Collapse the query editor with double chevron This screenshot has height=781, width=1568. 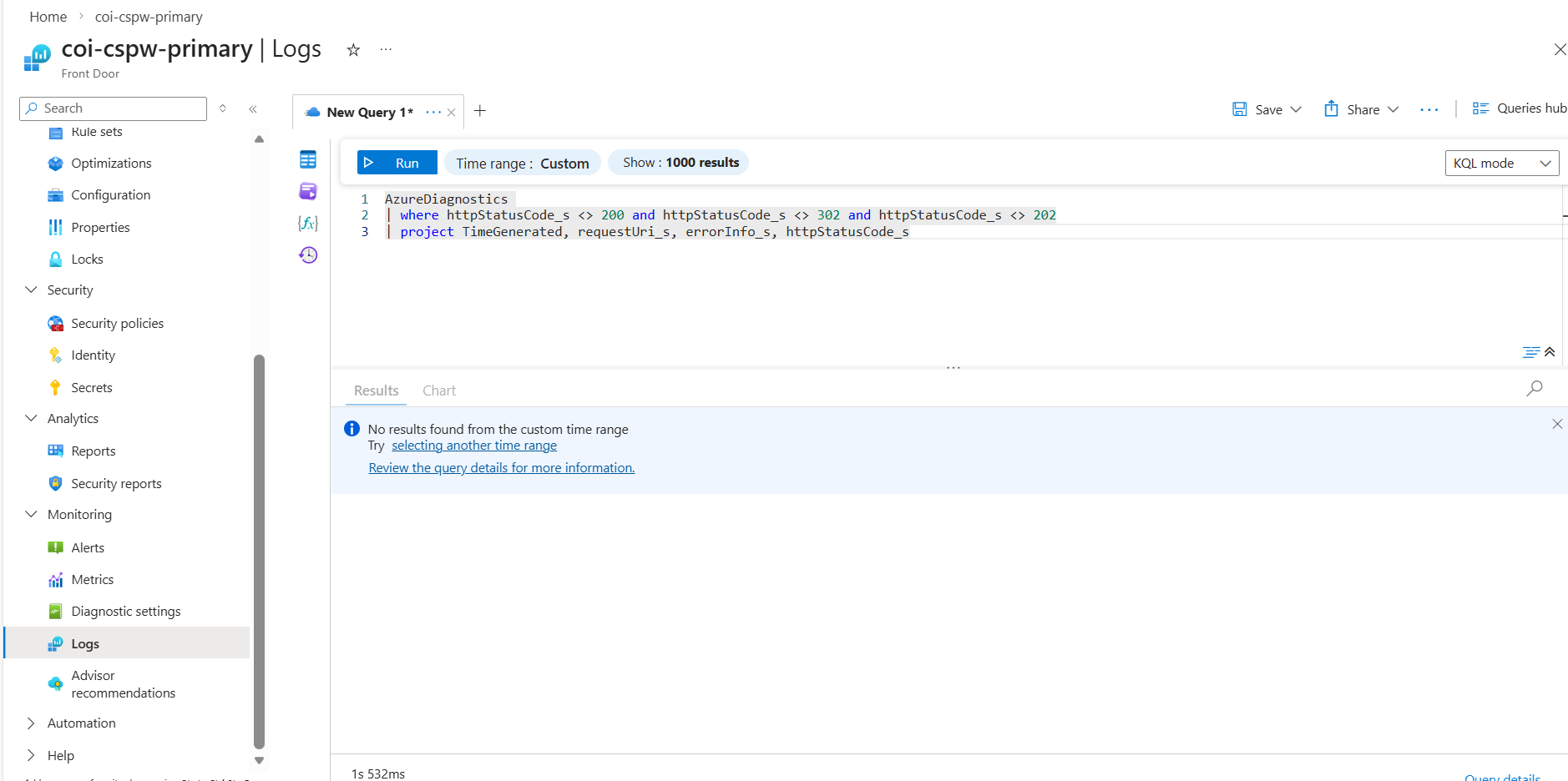pos(1550,352)
